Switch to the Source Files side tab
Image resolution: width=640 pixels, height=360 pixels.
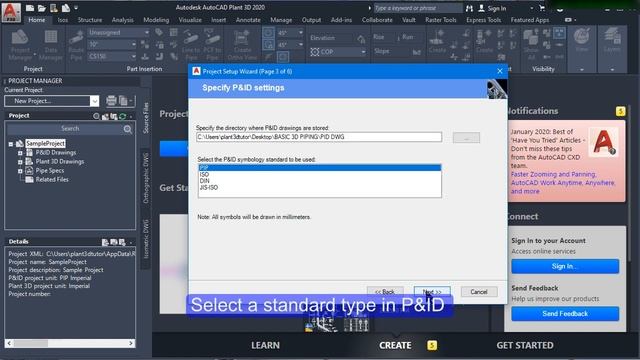146,118
